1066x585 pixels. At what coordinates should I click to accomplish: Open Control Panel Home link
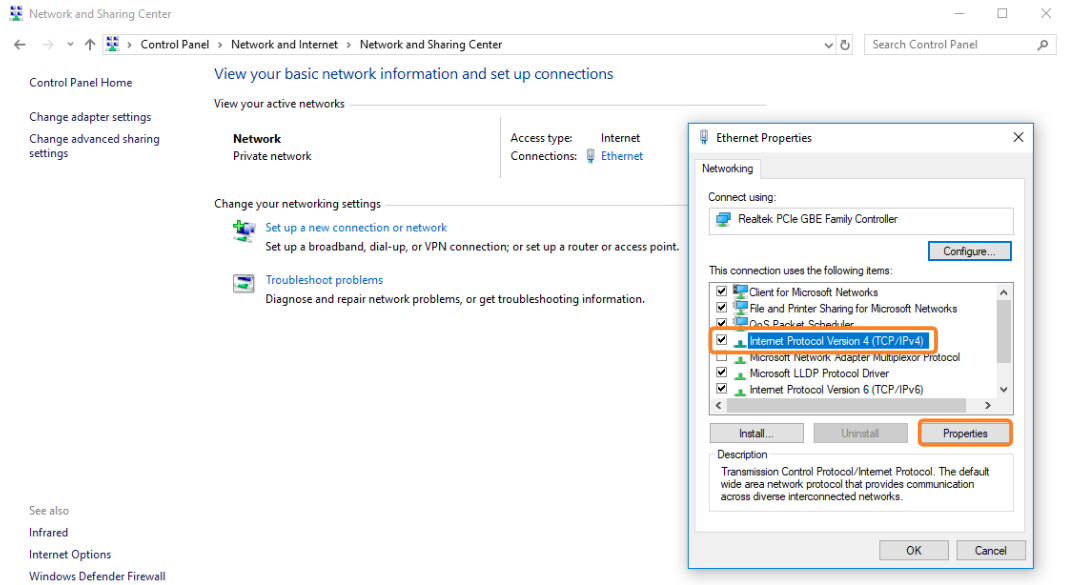pos(80,82)
